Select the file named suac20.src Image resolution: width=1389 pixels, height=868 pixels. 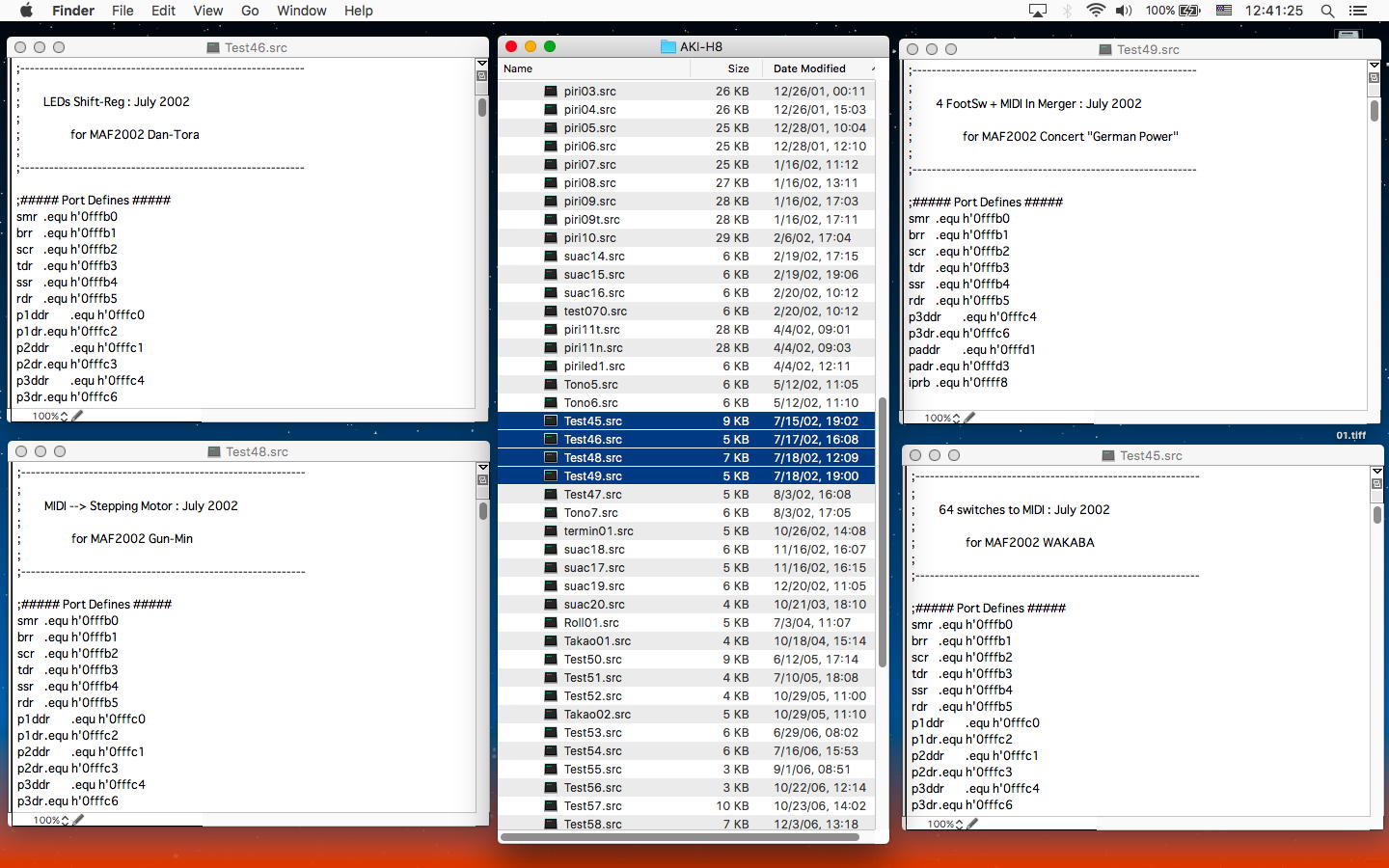(x=687, y=604)
